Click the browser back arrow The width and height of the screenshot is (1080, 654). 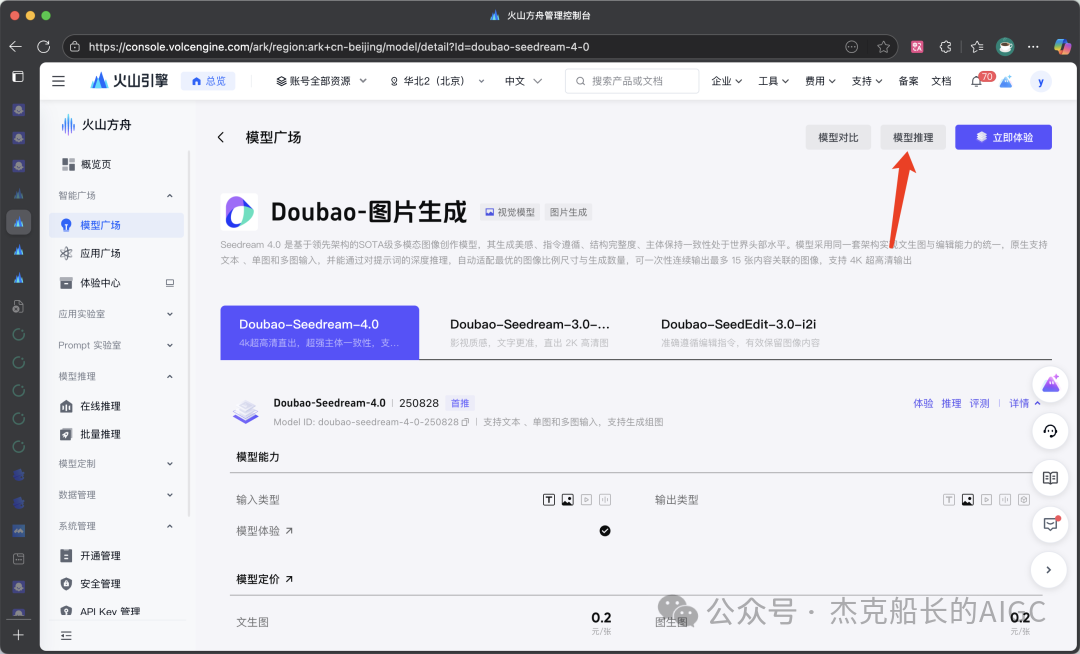pos(15,47)
